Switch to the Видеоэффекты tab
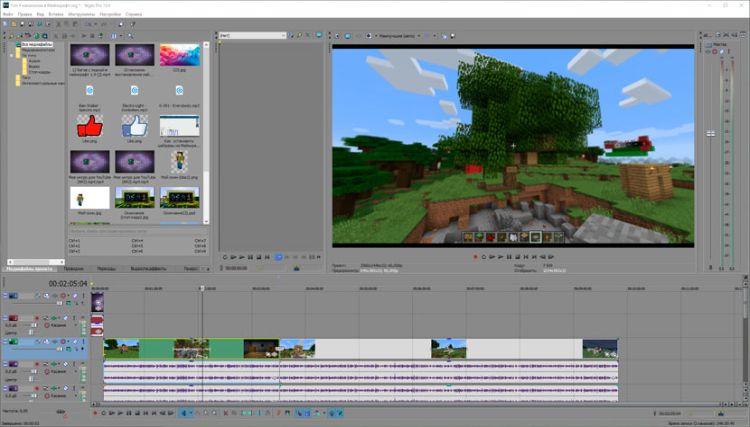The width and height of the screenshot is (750, 427). pyautogui.click(x=148, y=269)
